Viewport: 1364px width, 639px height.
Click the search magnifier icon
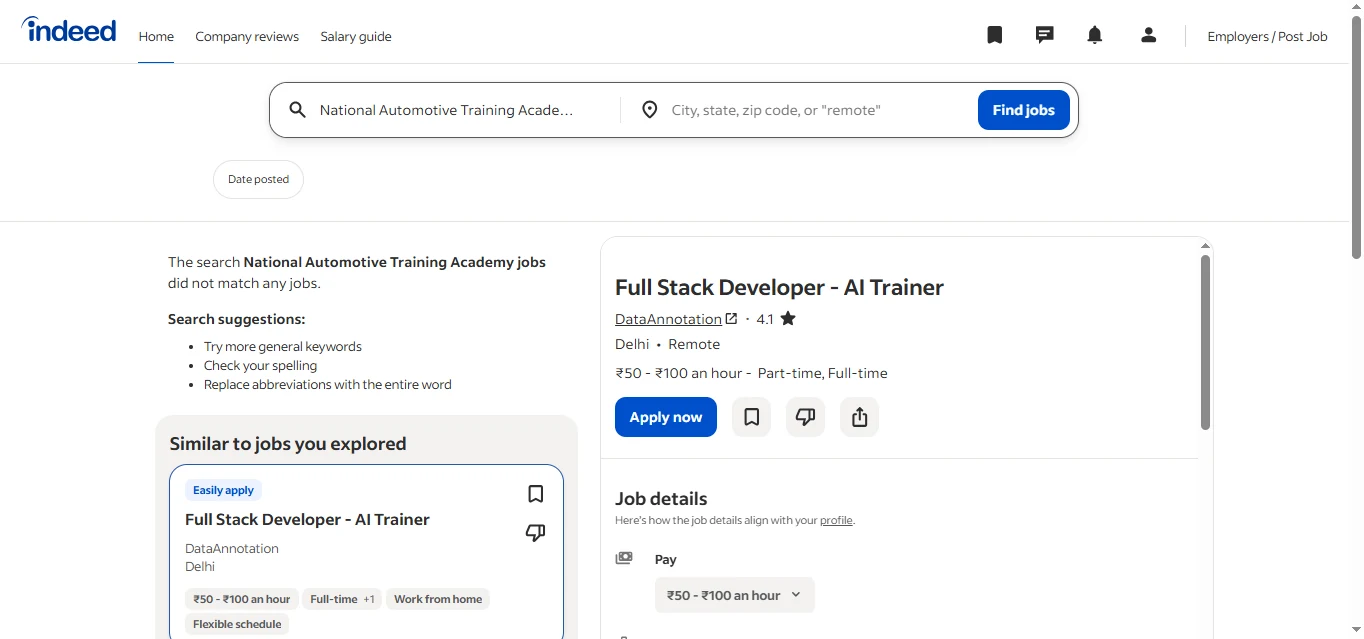pyautogui.click(x=297, y=110)
